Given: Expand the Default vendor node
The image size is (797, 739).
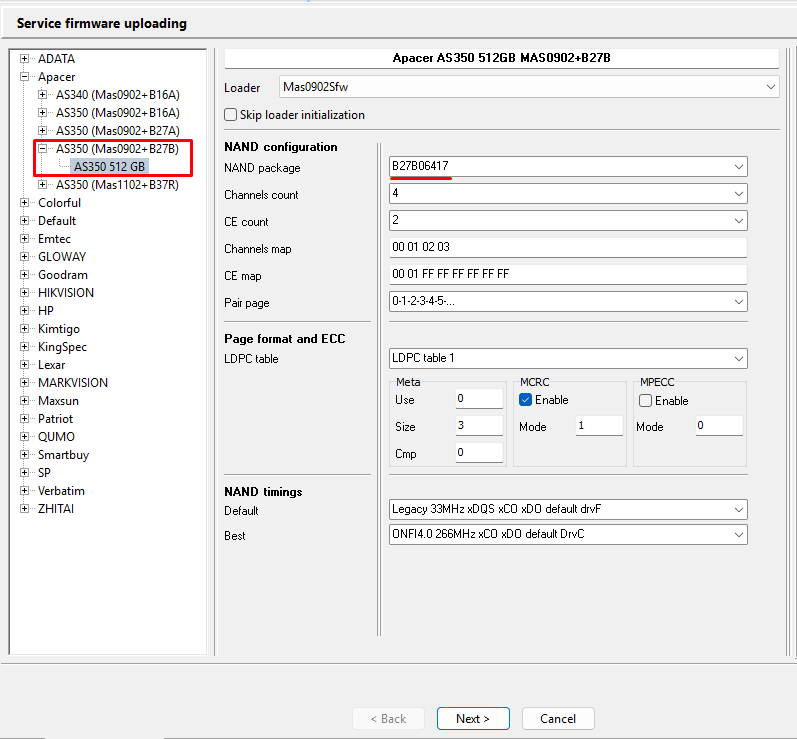Looking at the screenshot, I should click(24, 221).
